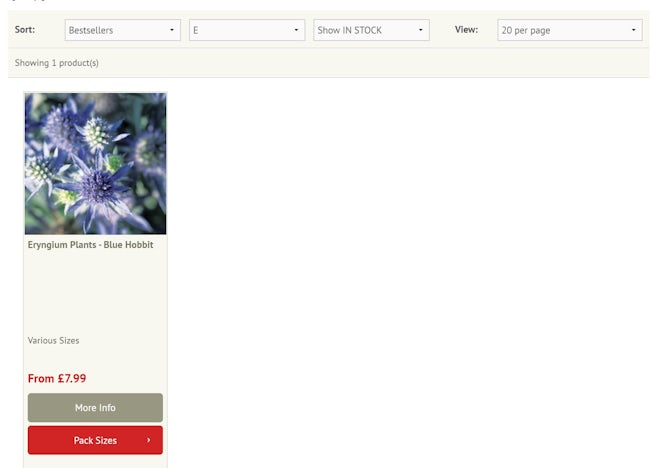This screenshot has width=652, height=468.
Task: Click the Various Sizes text
Action: pyautogui.click(x=53, y=341)
